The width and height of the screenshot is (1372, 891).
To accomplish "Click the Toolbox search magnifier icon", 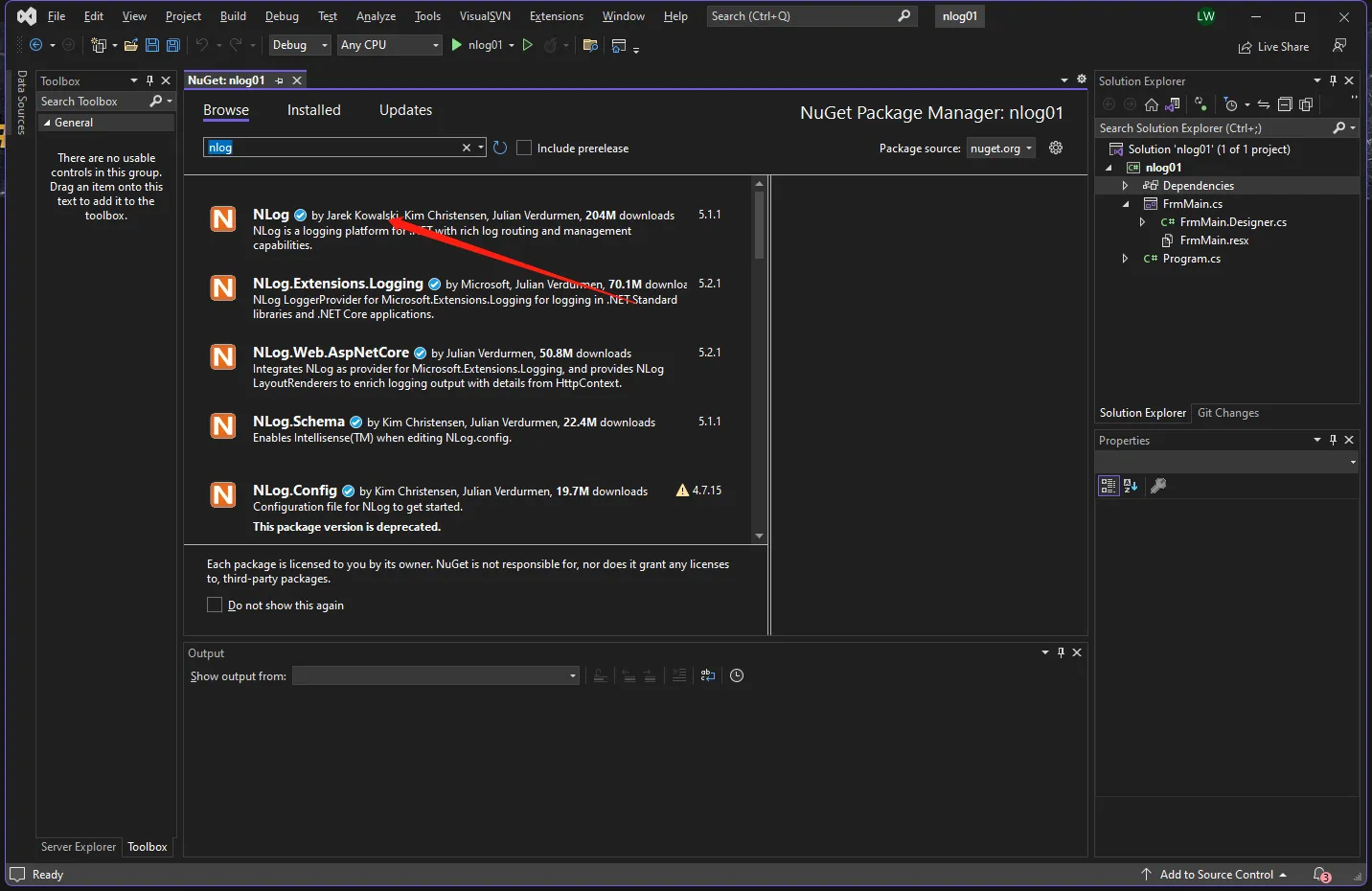I will point(156,101).
